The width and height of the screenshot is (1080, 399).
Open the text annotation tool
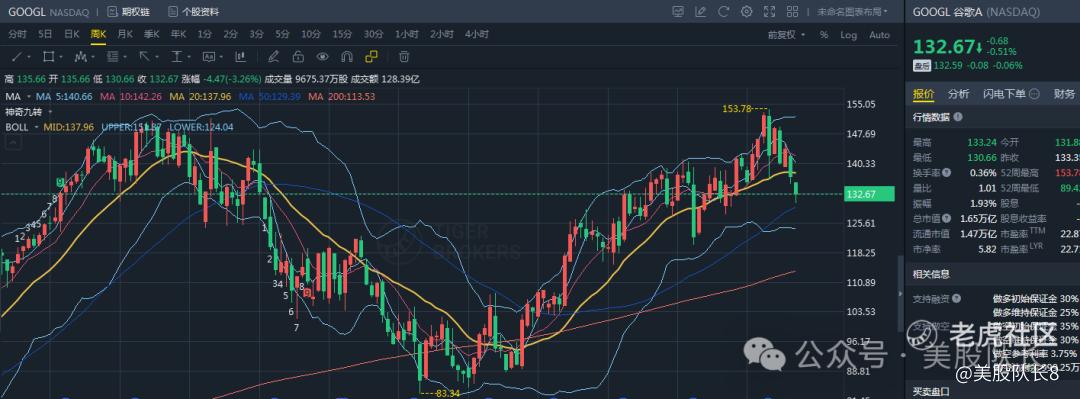coord(209,57)
